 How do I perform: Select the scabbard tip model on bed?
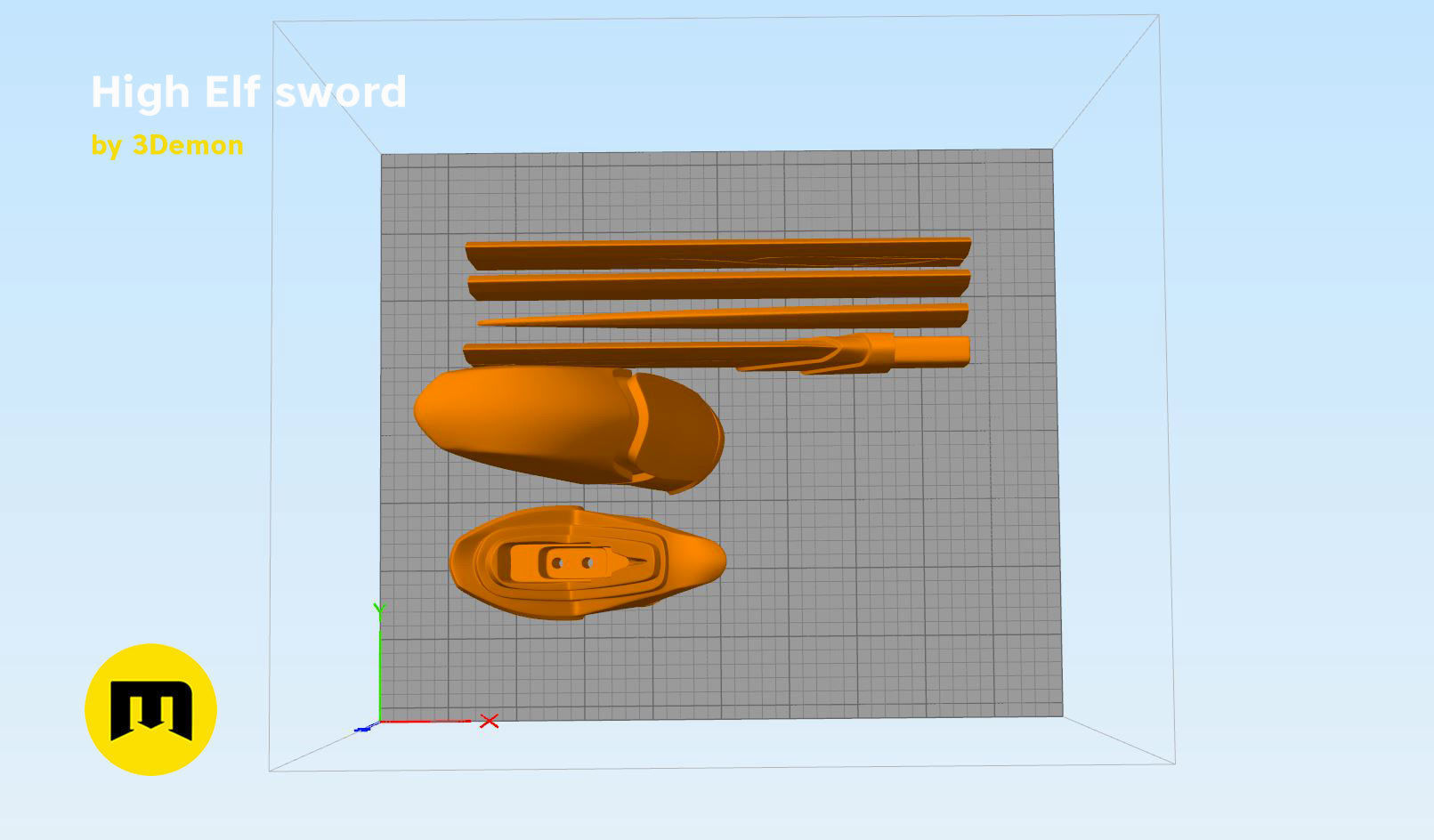click(569, 429)
